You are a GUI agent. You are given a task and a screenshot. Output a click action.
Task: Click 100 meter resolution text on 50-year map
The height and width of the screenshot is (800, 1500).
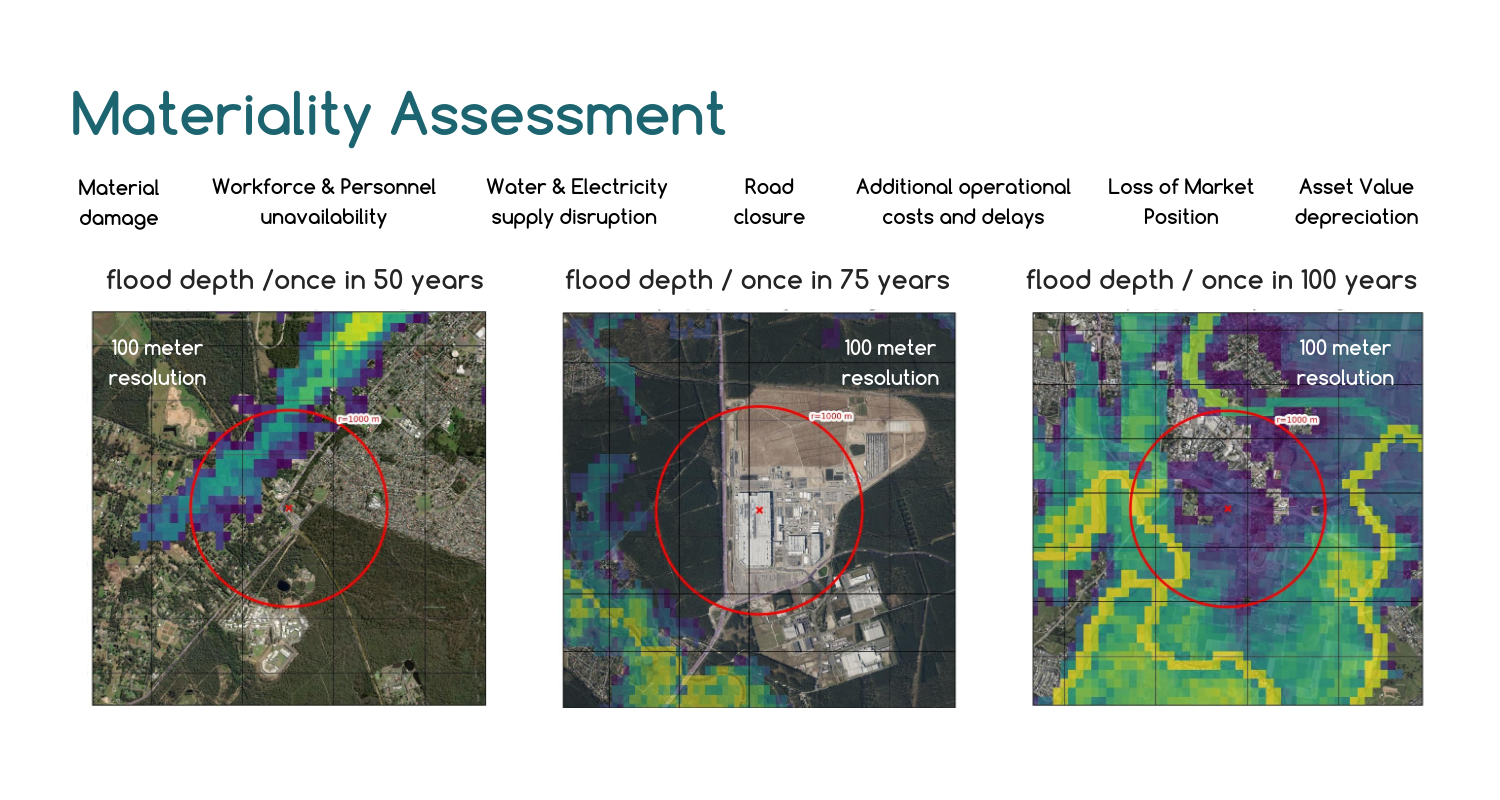pos(157,363)
